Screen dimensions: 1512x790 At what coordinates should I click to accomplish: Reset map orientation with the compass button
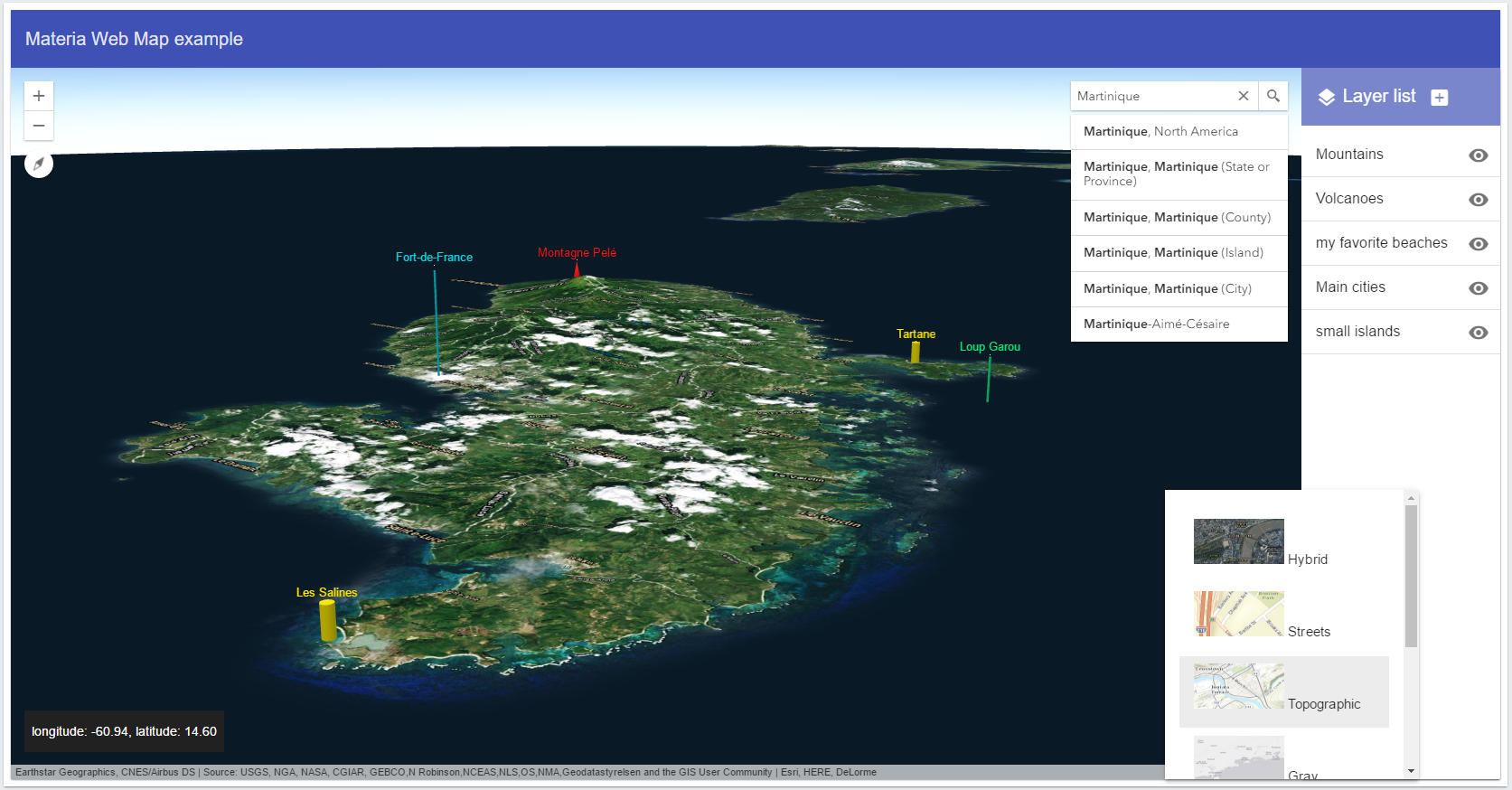pos(39,164)
